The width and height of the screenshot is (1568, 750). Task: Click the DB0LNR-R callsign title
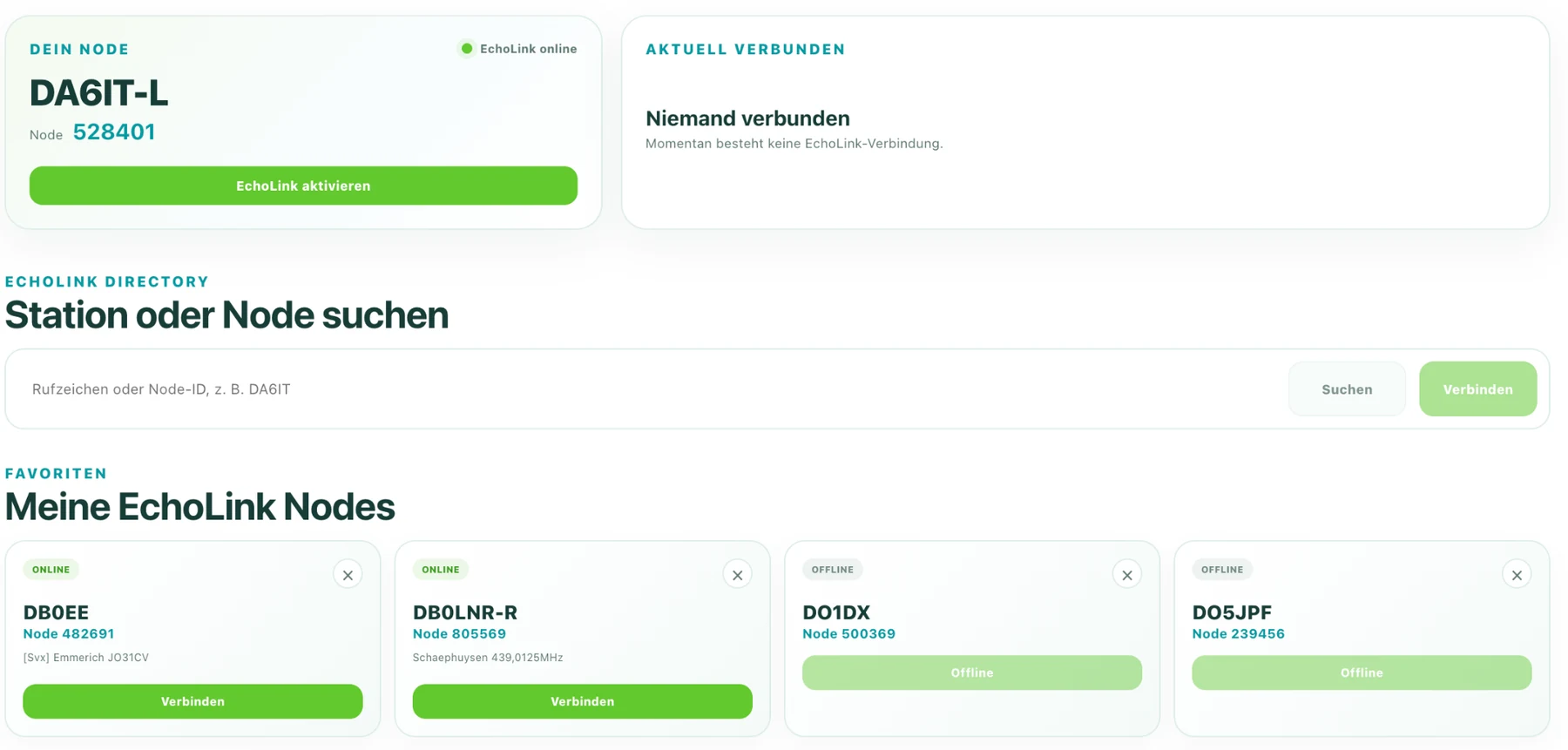(465, 612)
